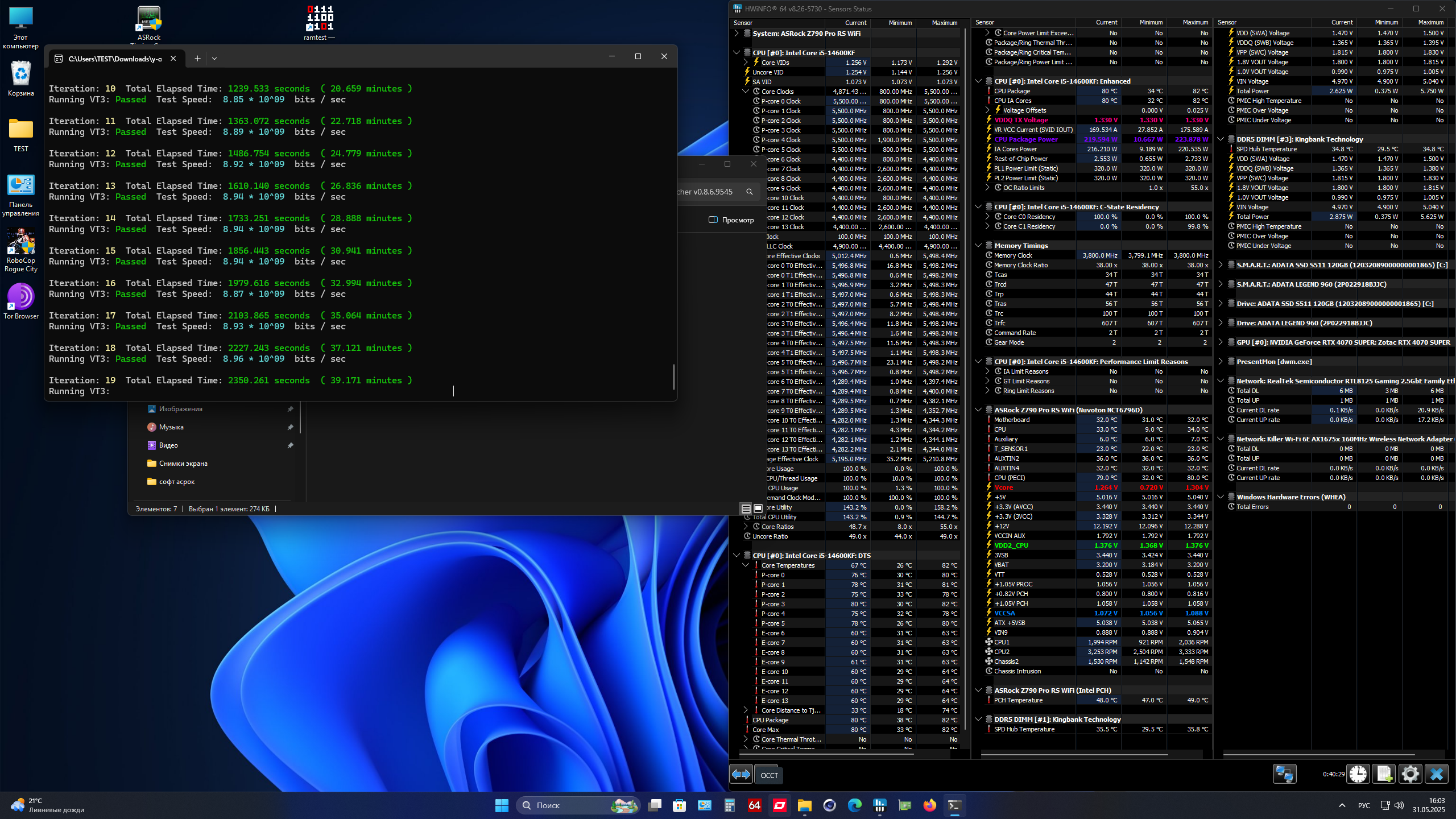Expand the S.M.A.R.T. ADATA LEGEND 960 group
This screenshot has width=1456, height=819.
(x=1221, y=284)
